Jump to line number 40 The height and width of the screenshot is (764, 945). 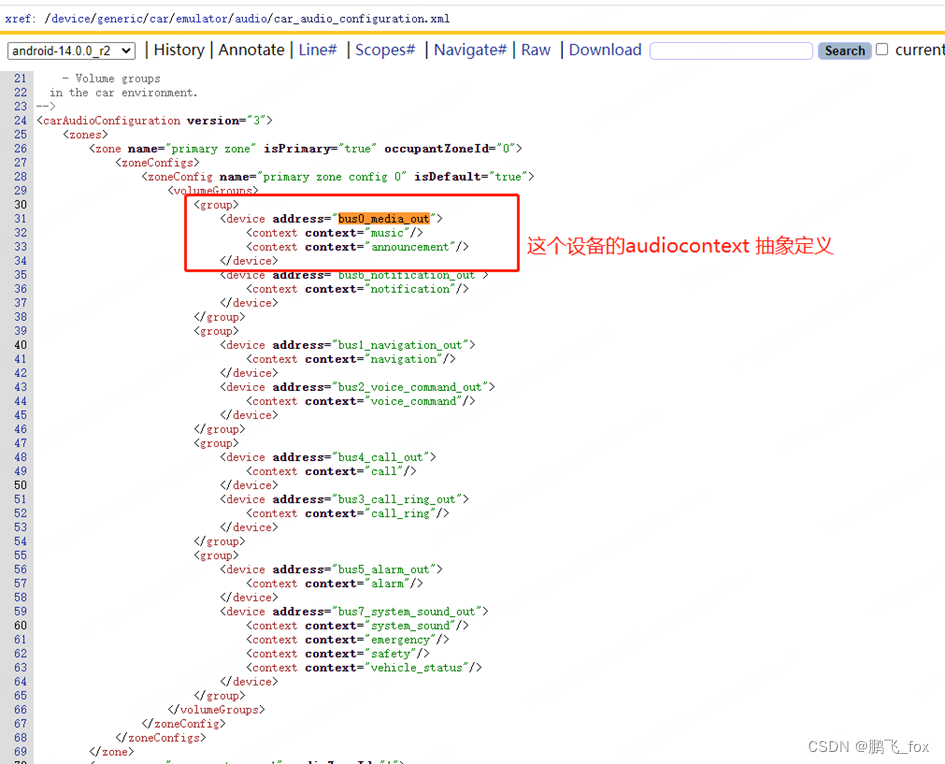[x=20, y=345]
